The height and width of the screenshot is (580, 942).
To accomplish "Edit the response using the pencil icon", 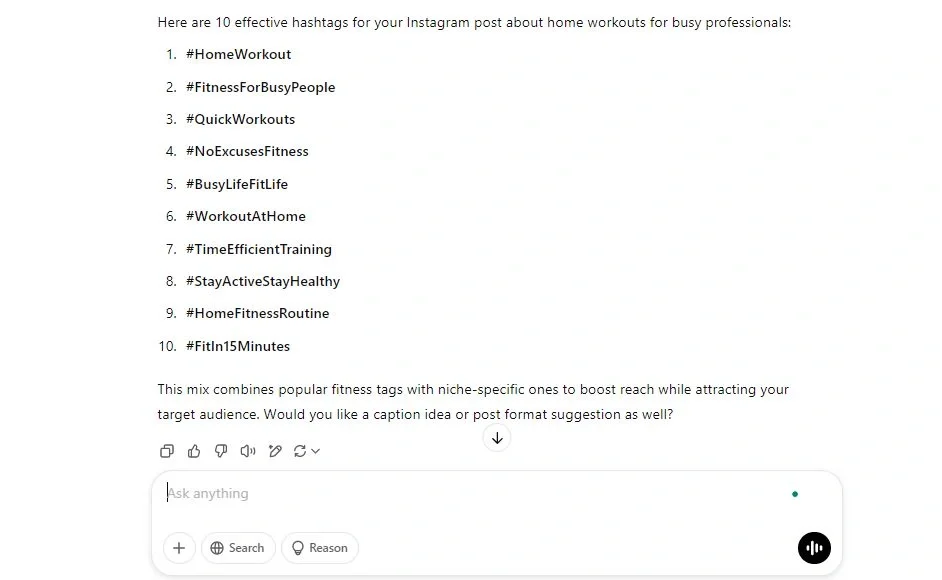I will click(275, 451).
